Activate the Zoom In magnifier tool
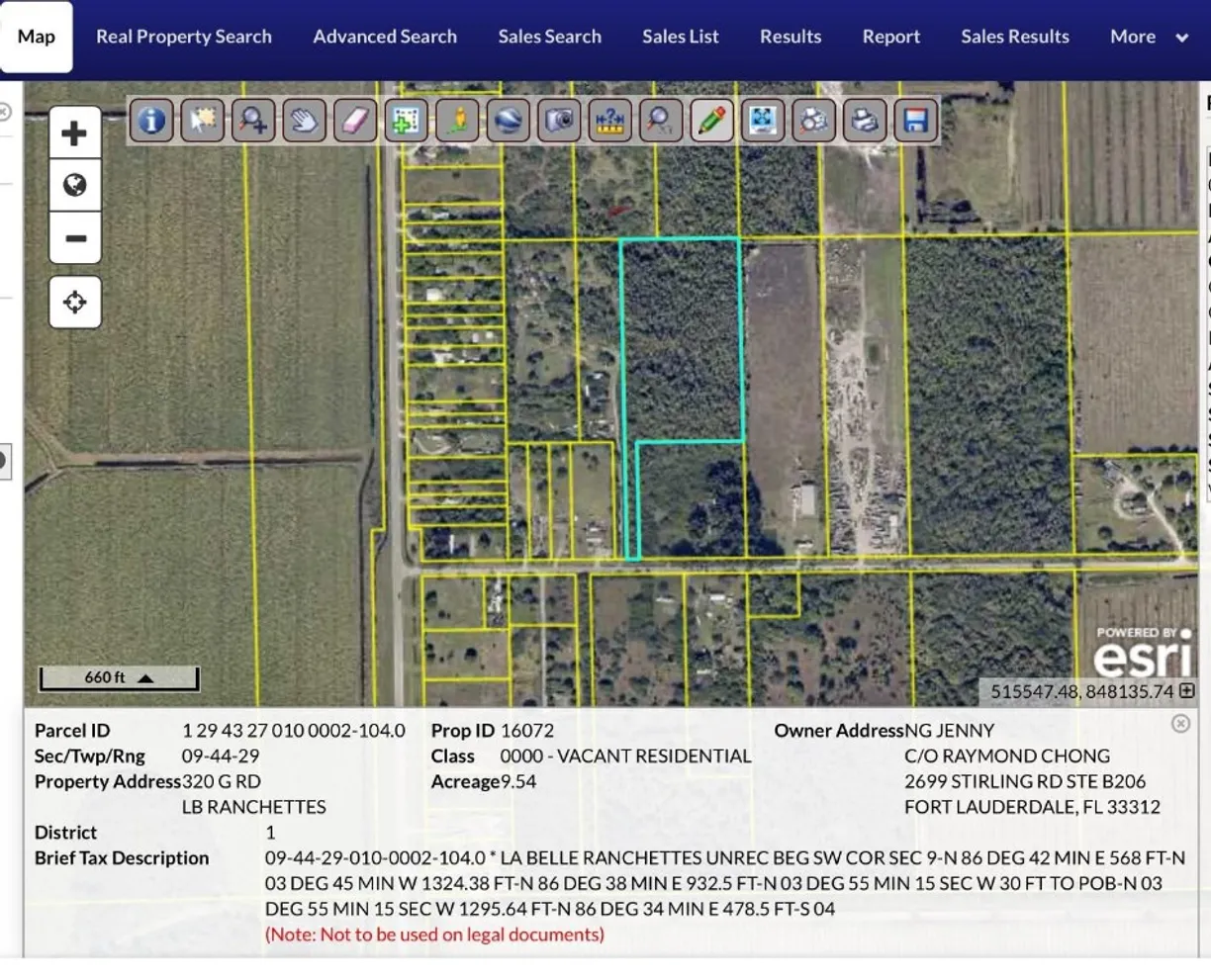 click(253, 121)
